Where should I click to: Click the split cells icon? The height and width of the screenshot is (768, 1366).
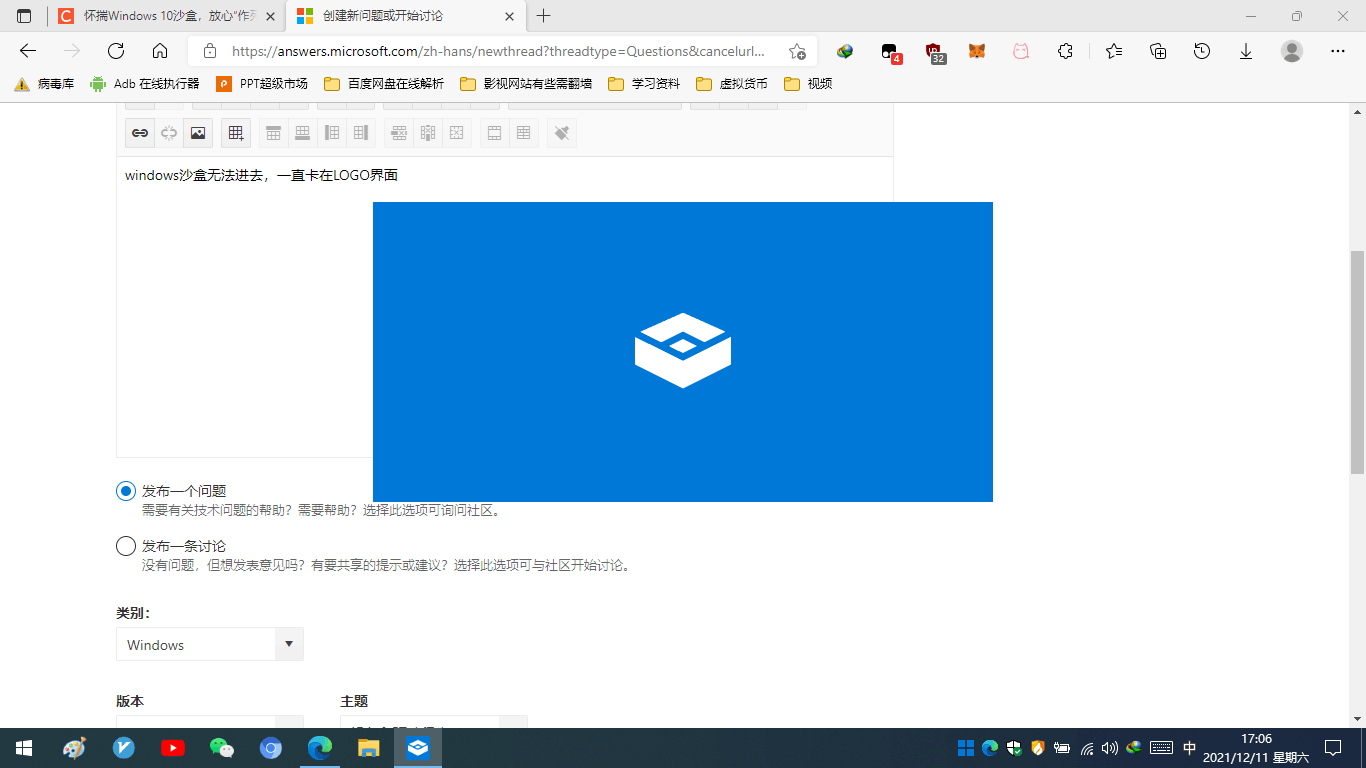pyautogui.click(x=523, y=133)
